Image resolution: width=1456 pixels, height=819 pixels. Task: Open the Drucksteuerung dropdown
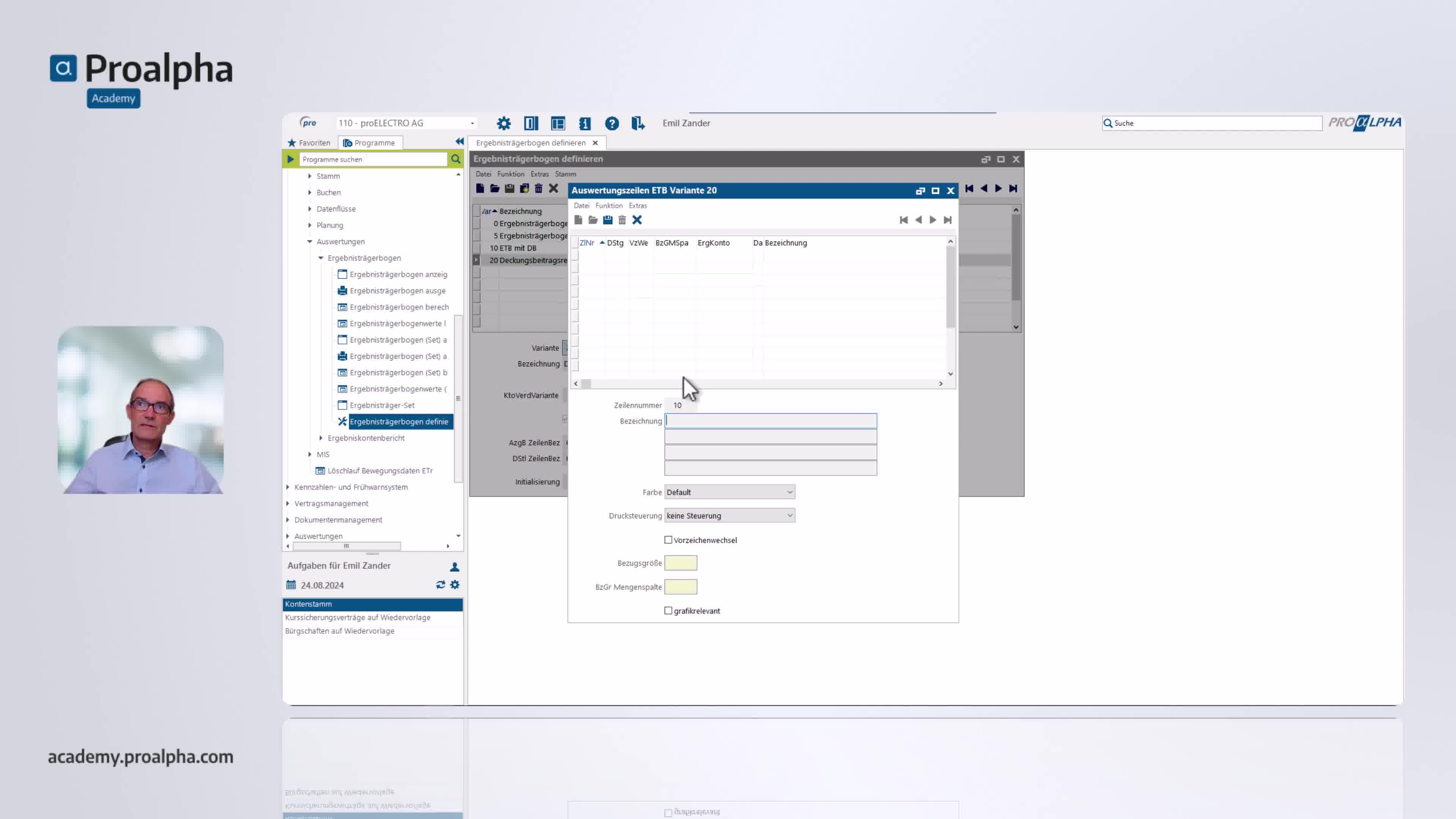789,516
